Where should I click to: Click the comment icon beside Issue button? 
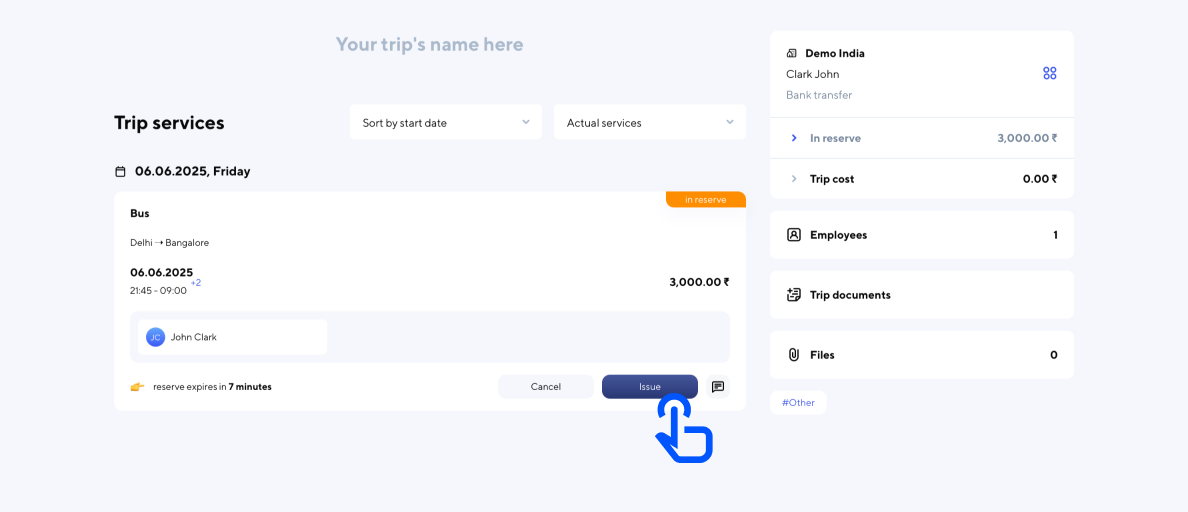[718, 387]
